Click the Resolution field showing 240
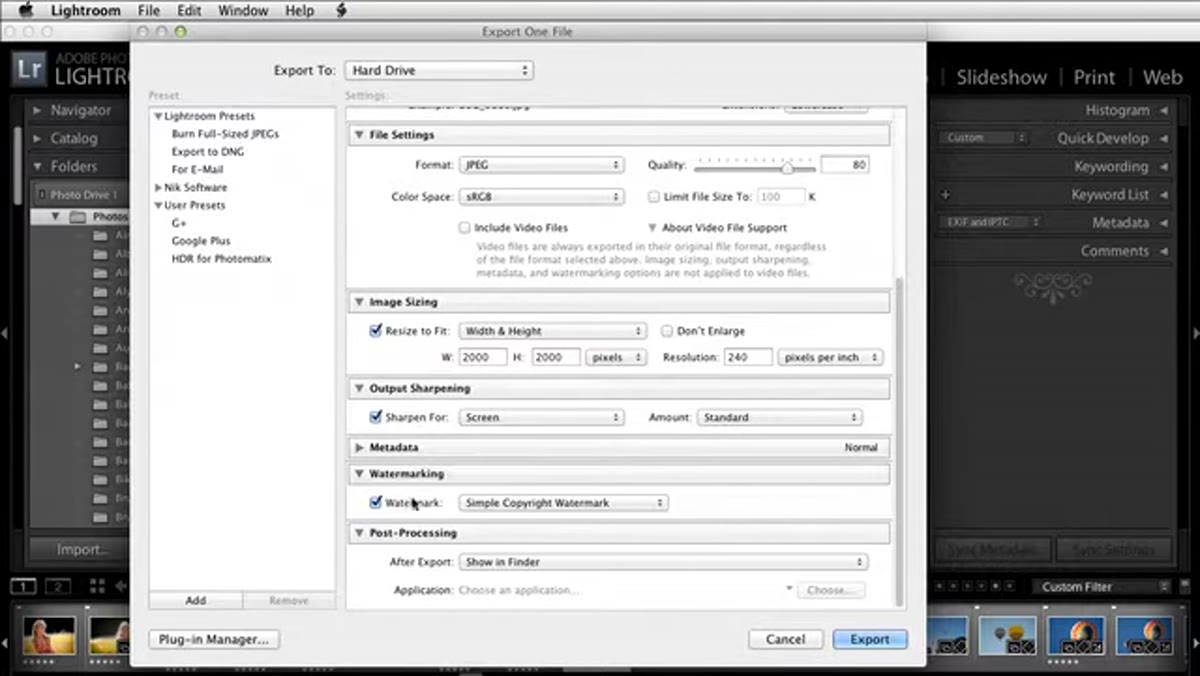 click(748, 357)
